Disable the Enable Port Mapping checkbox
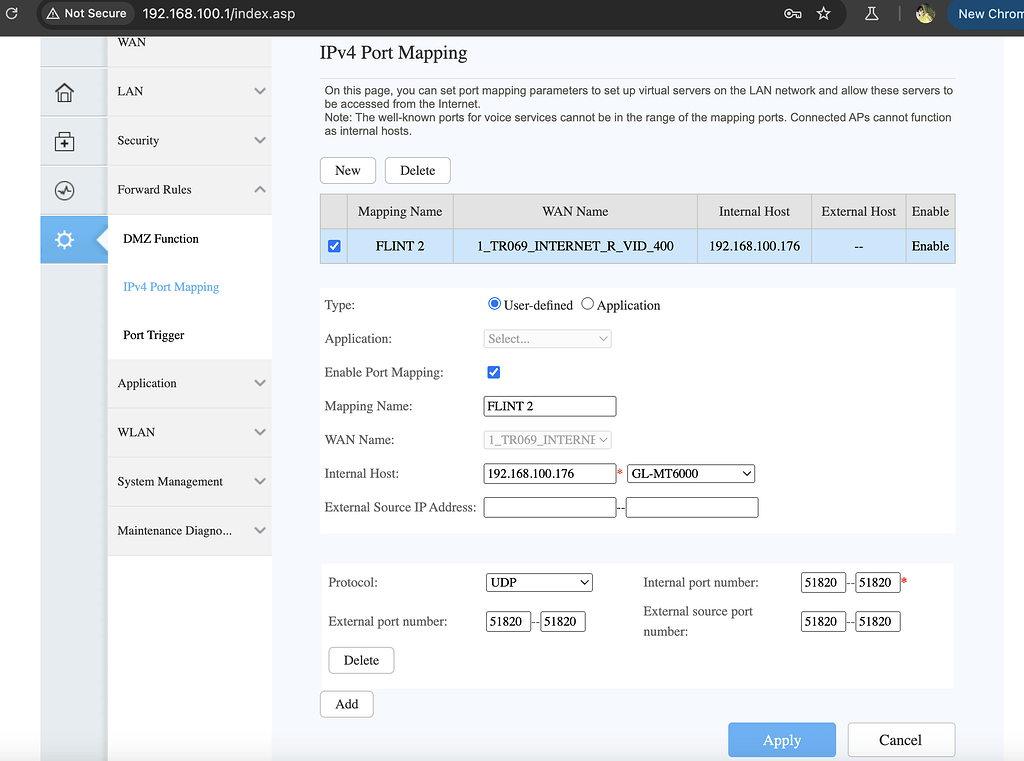This screenshot has height=761, width=1024. (x=493, y=371)
